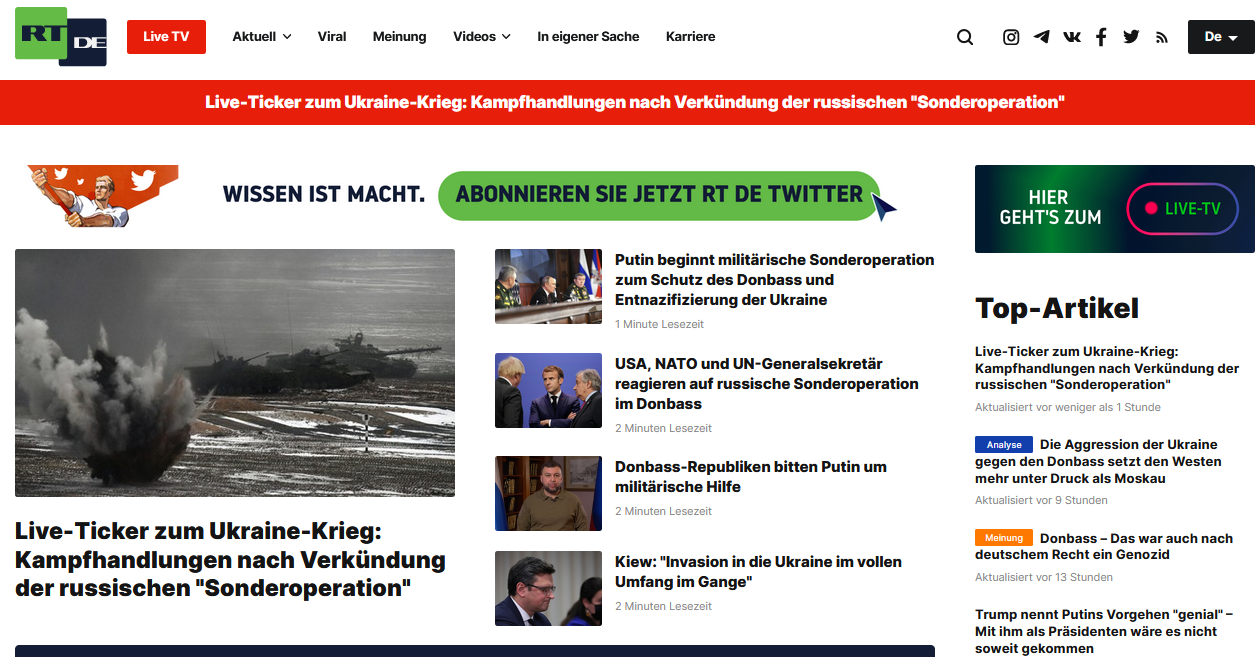This screenshot has height=657, width=1255.
Task: Click the Hier geht's zum Live-TV banner
Action: 1115,209
